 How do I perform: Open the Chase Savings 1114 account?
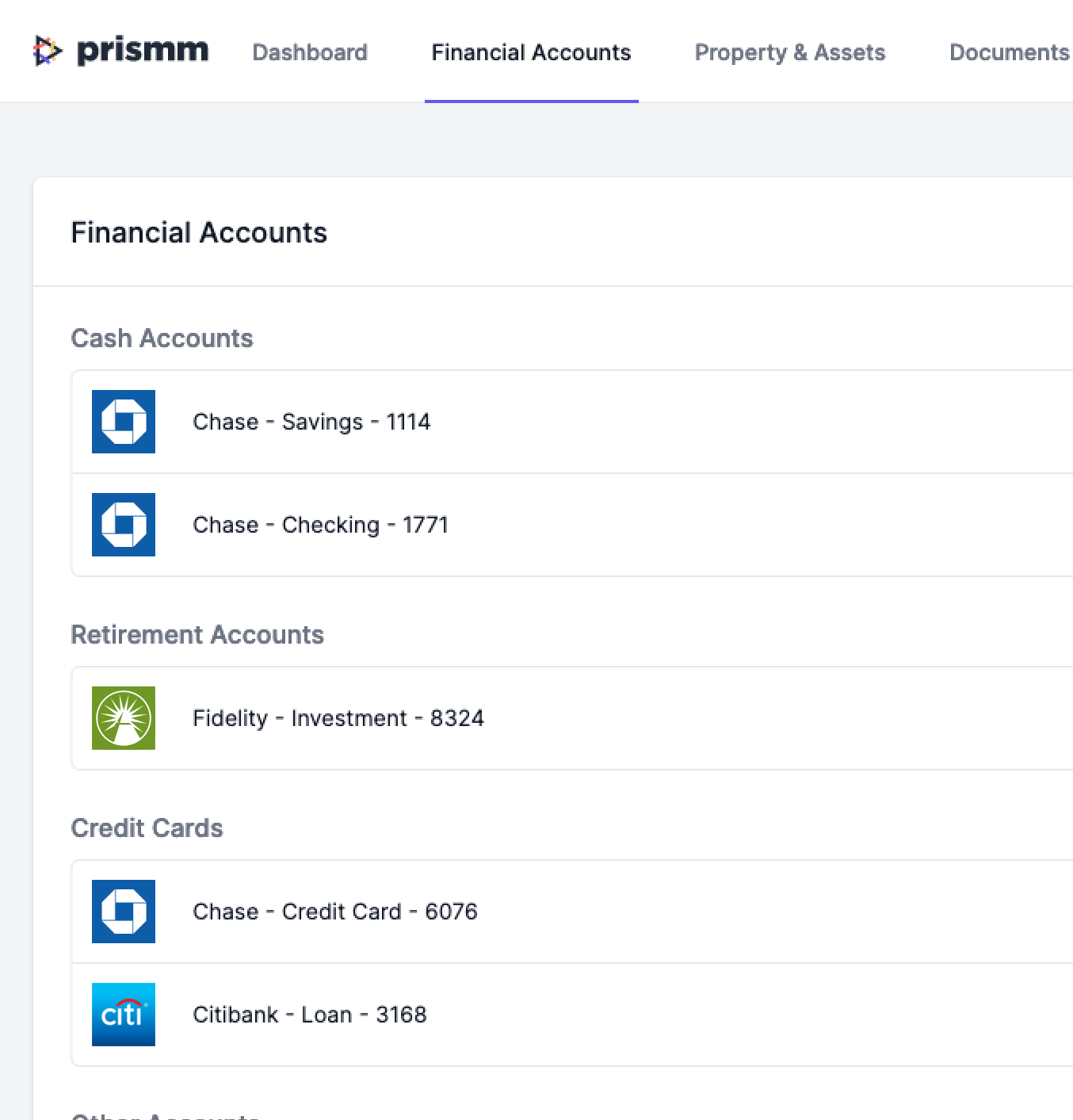[311, 422]
